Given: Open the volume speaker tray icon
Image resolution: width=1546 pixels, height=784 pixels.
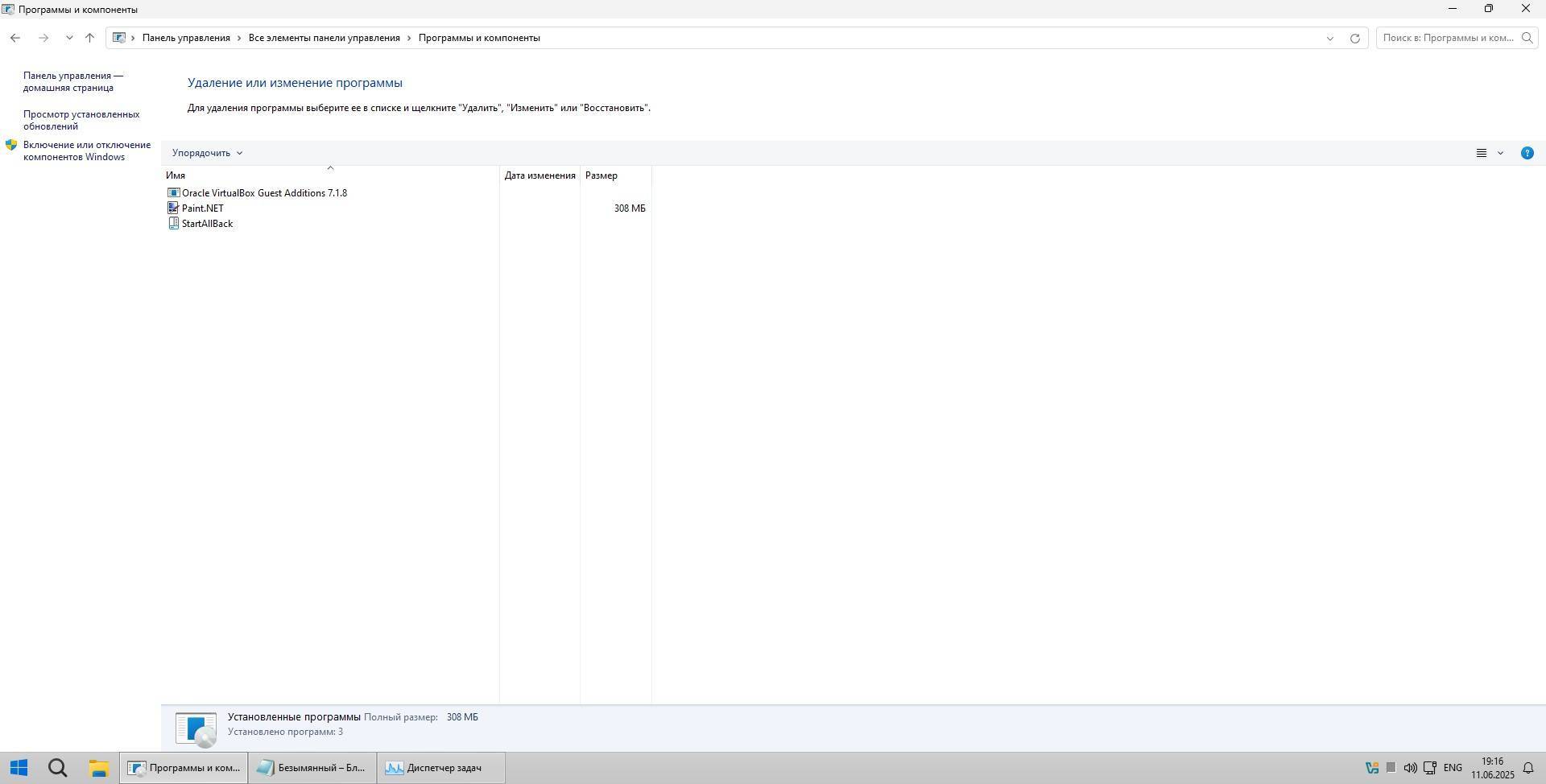Looking at the screenshot, I should click(x=1410, y=768).
